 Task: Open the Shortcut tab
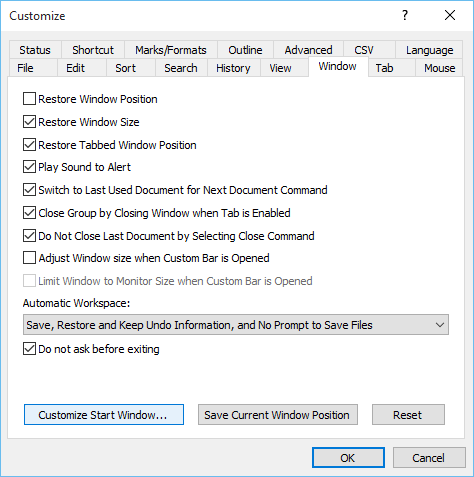(x=93, y=50)
